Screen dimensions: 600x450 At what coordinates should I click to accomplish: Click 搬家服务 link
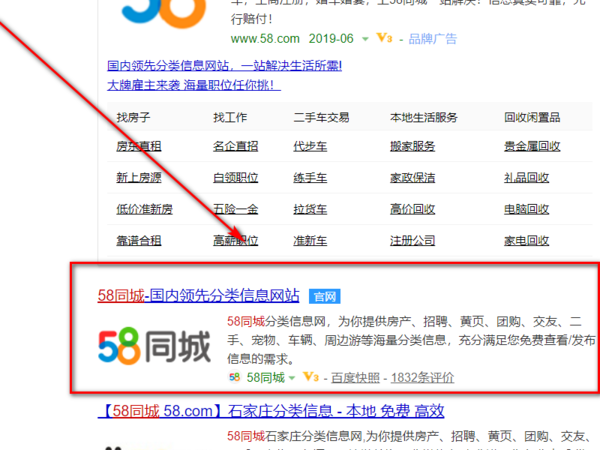(x=412, y=146)
